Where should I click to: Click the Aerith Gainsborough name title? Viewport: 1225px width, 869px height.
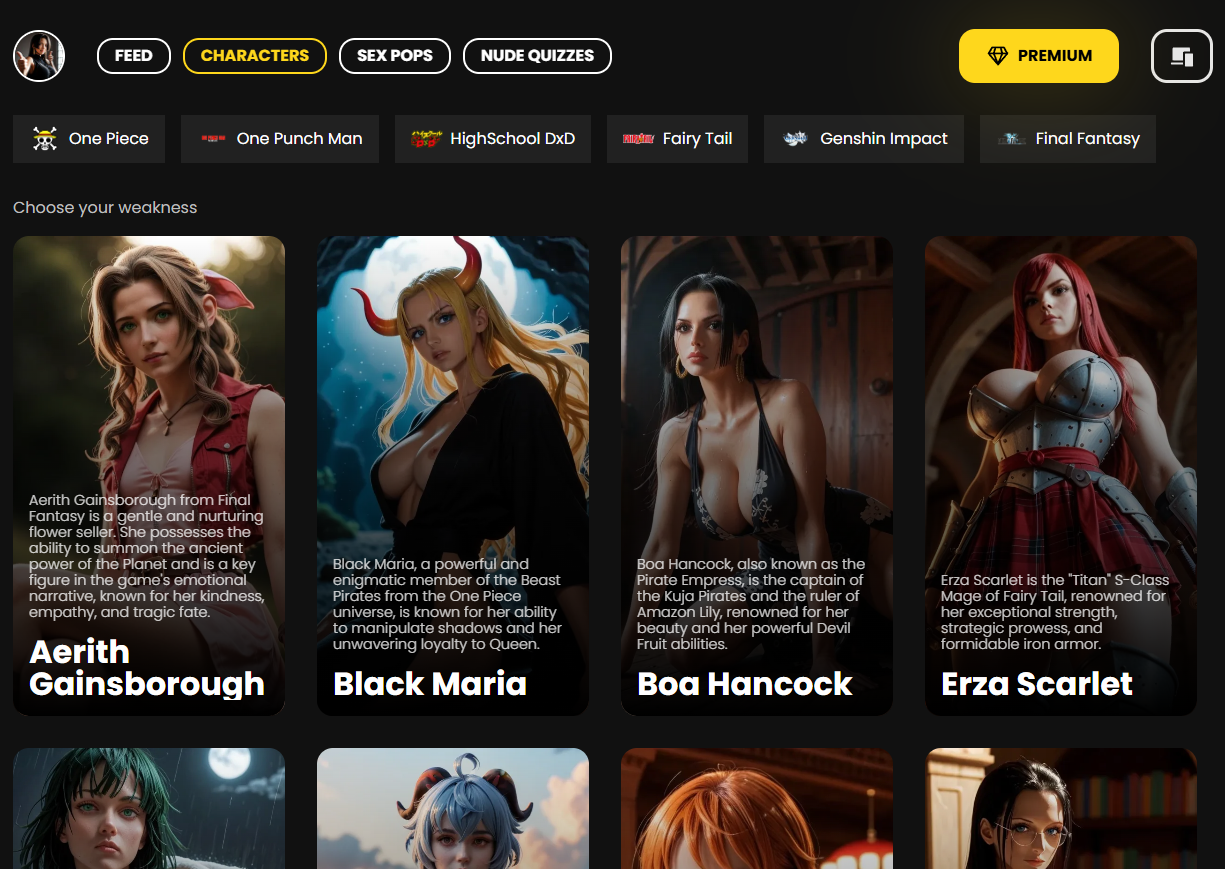[x=147, y=668]
